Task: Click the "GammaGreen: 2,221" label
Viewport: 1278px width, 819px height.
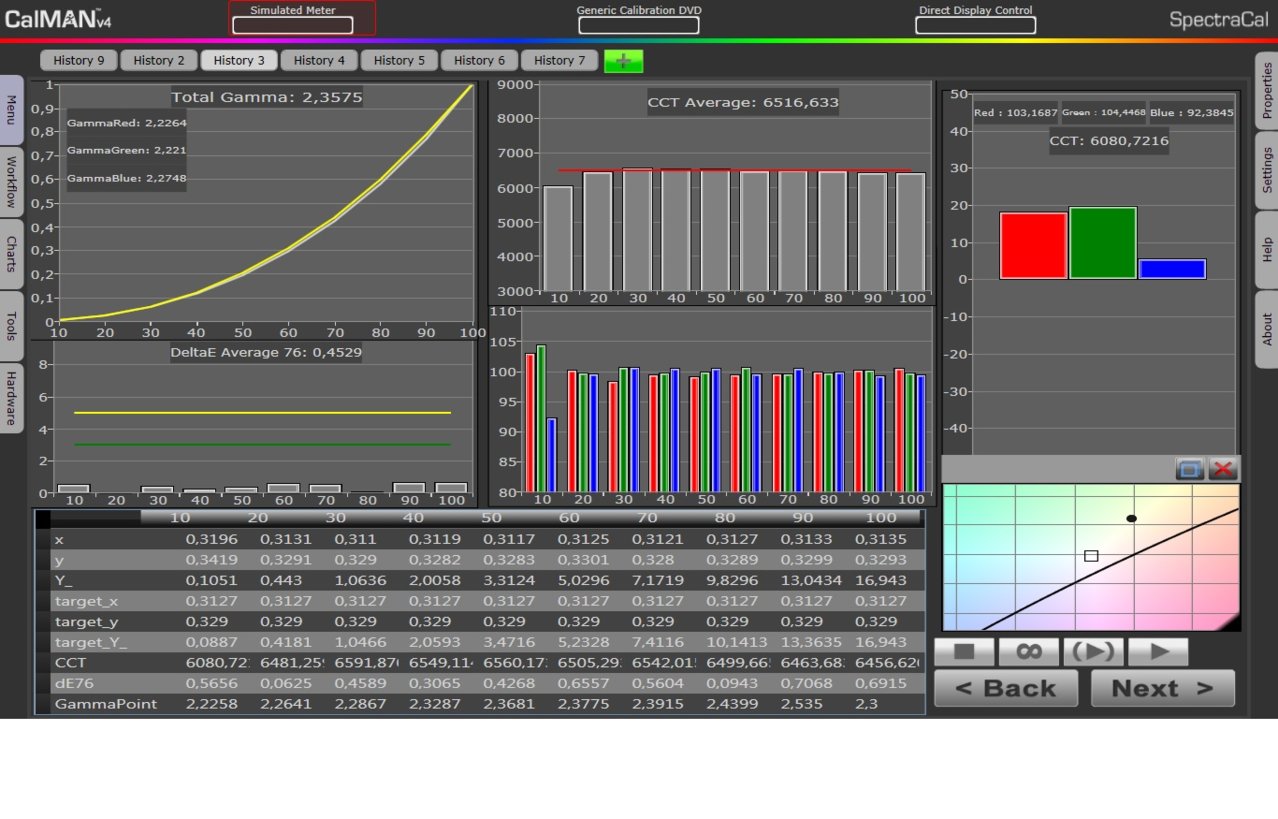Action: [127, 151]
